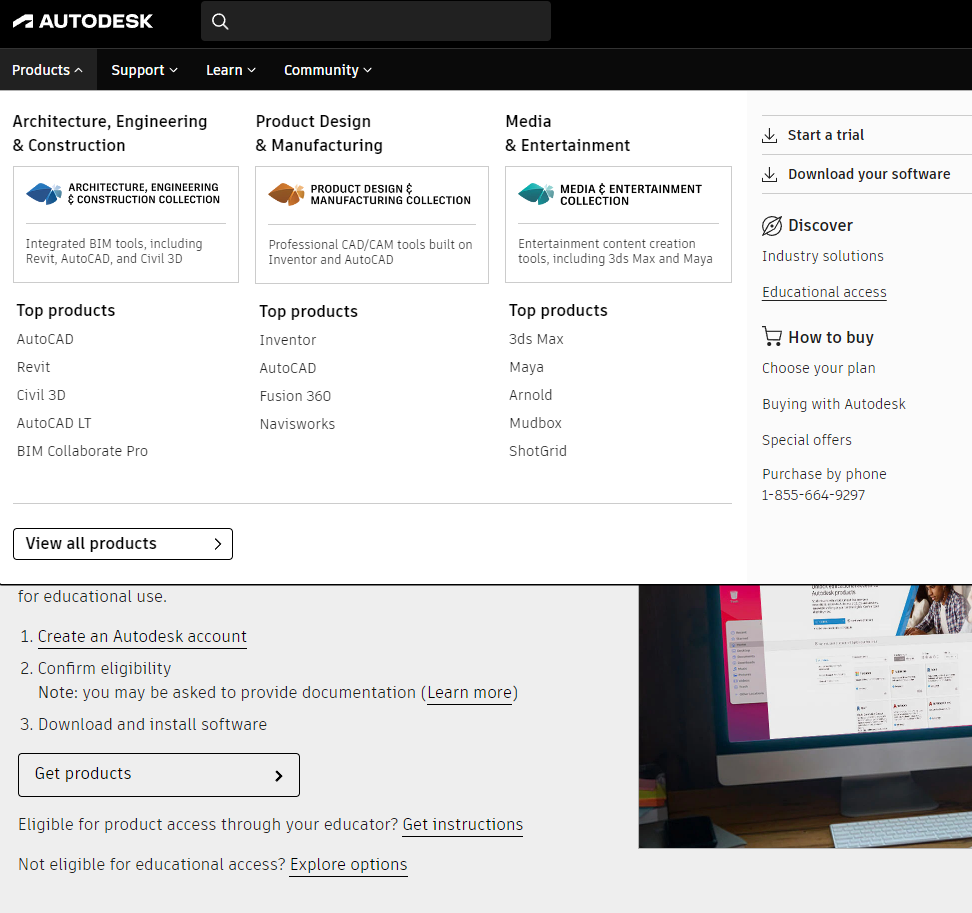The image size is (972, 913).
Task: Open BIM Collaborate Pro
Action: pyautogui.click(x=82, y=451)
